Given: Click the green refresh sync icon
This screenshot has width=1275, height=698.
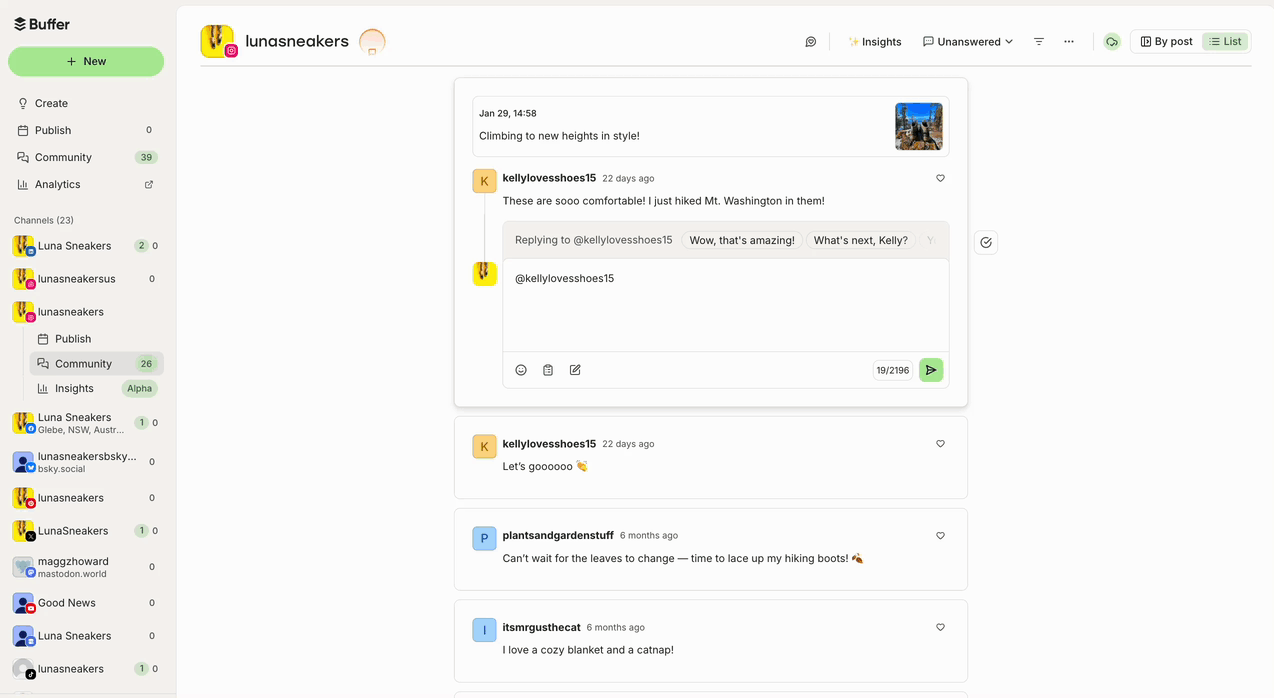Looking at the screenshot, I should coord(1112,42).
